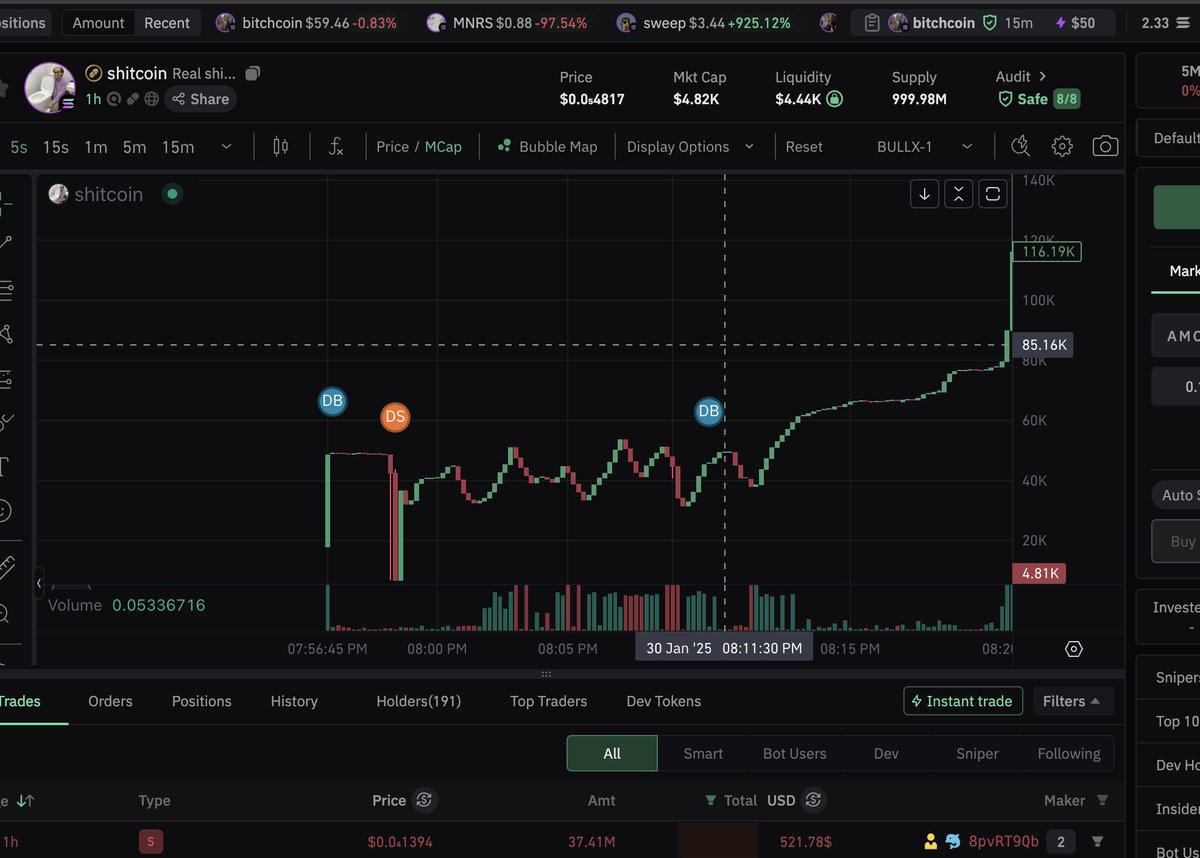Viewport: 1200px width, 858px height.
Task: Select the ruler measure tool
Action: 5,567
